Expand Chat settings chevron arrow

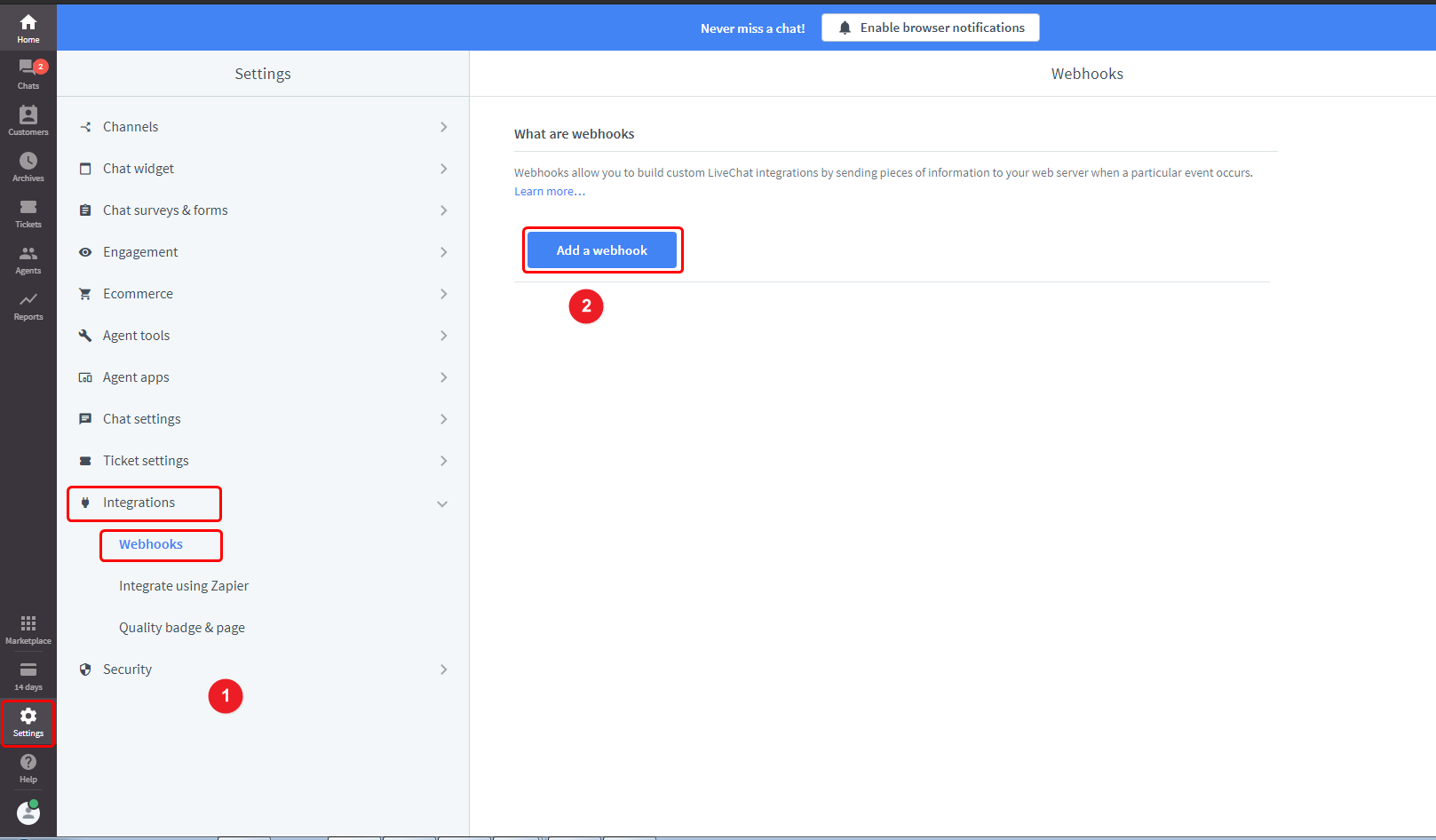click(444, 419)
